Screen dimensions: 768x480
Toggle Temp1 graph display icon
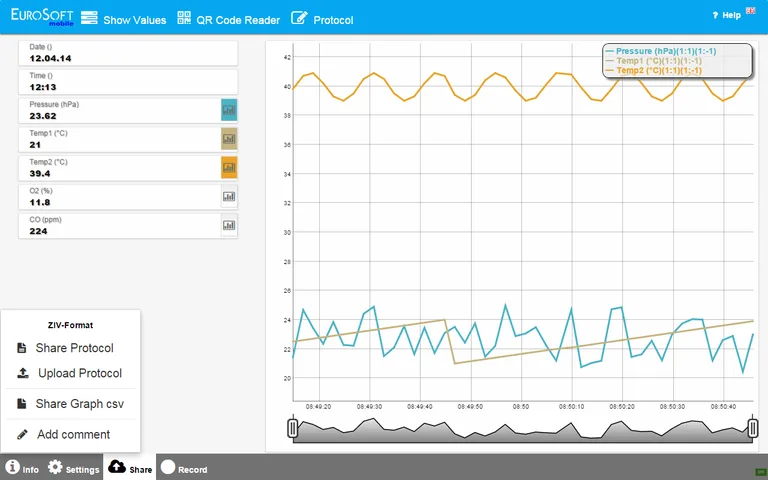click(x=229, y=139)
